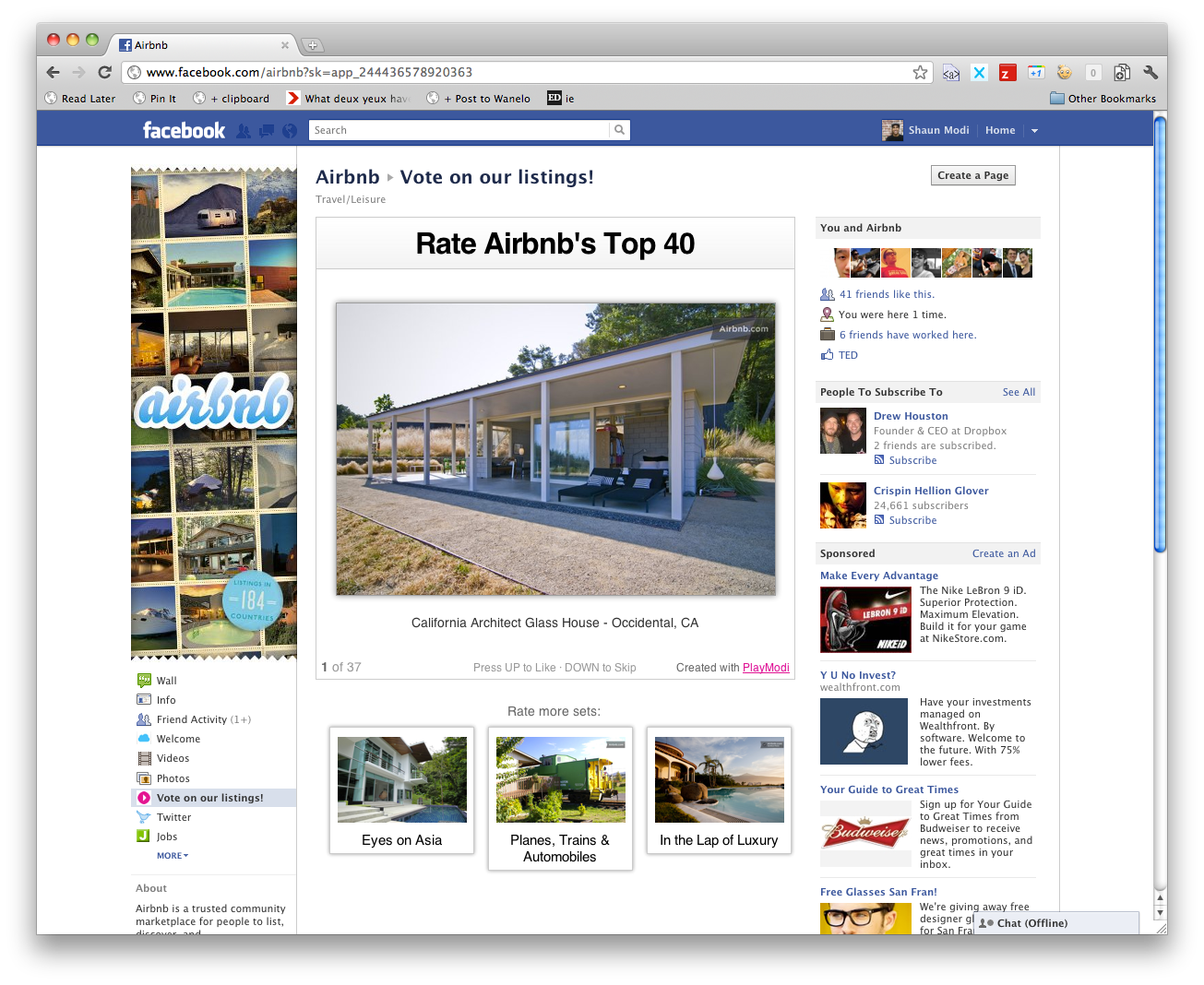Click the browser URL address bar
Image resolution: width=1204 pixels, height=985 pixels.
click(526, 72)
